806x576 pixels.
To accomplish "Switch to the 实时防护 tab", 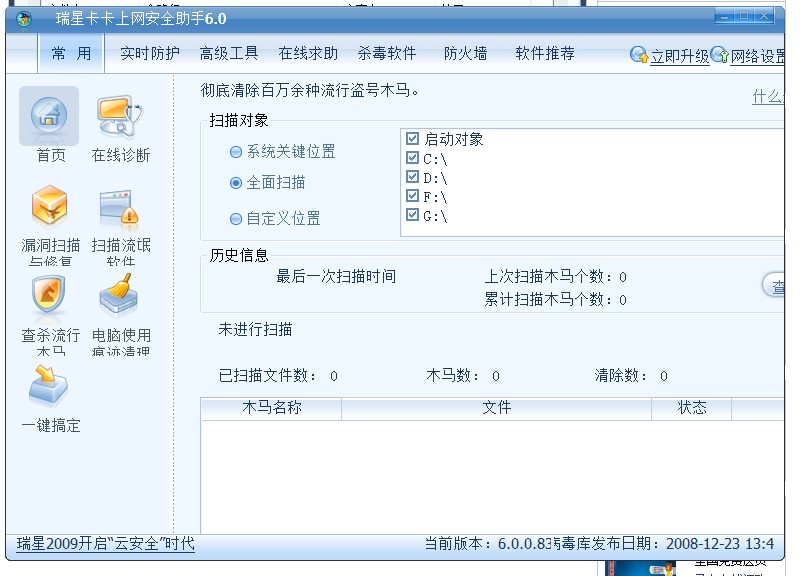I will (150, 53).
